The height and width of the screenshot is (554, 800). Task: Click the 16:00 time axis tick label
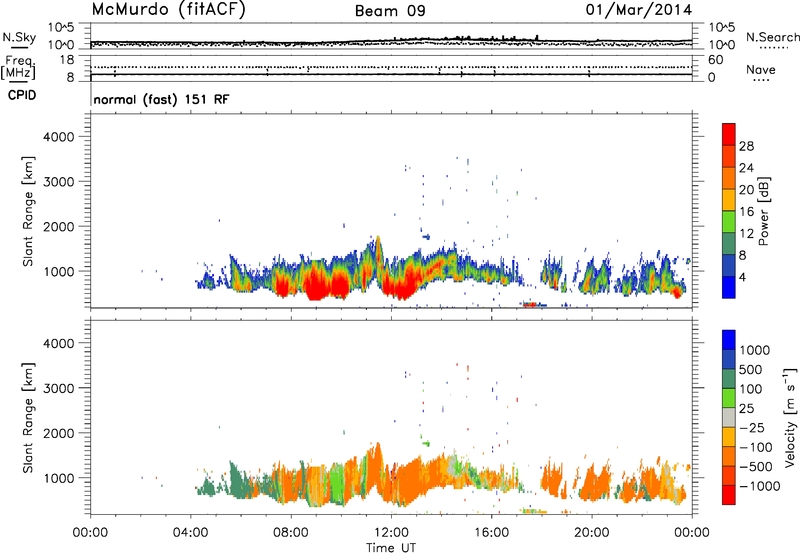491,533
